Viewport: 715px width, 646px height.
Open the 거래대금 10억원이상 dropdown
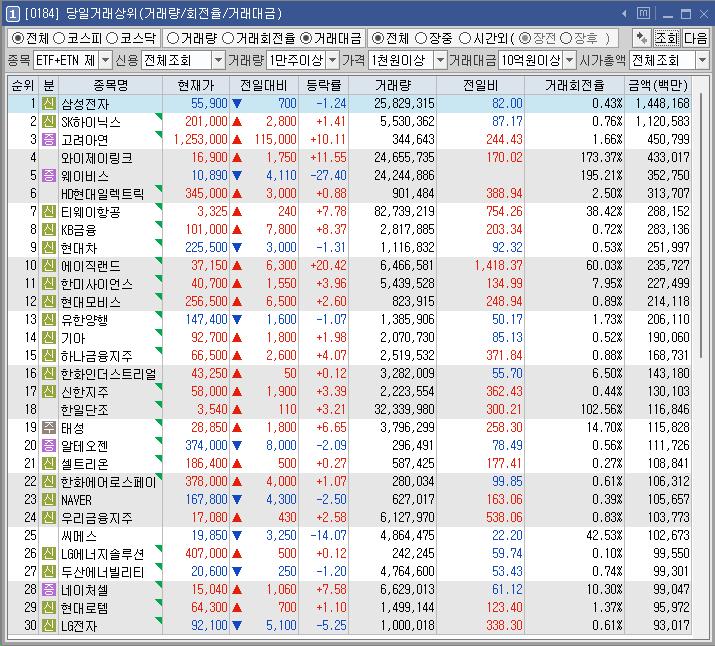pos(570,60)
